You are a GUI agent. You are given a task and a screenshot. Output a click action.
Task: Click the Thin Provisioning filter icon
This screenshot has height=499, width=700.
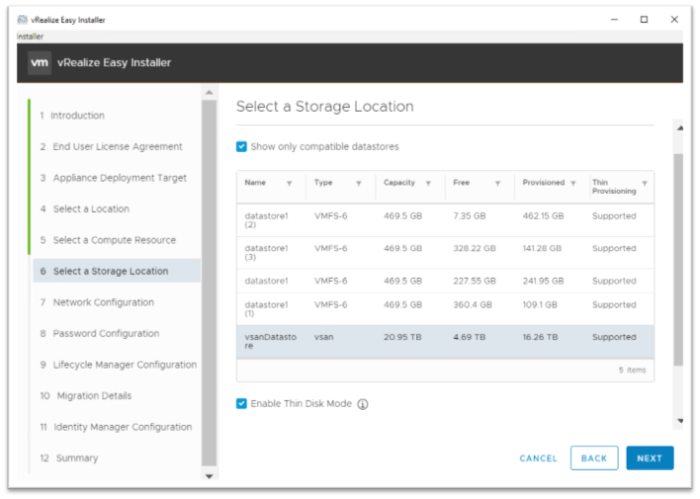click(x=644, y=184)
